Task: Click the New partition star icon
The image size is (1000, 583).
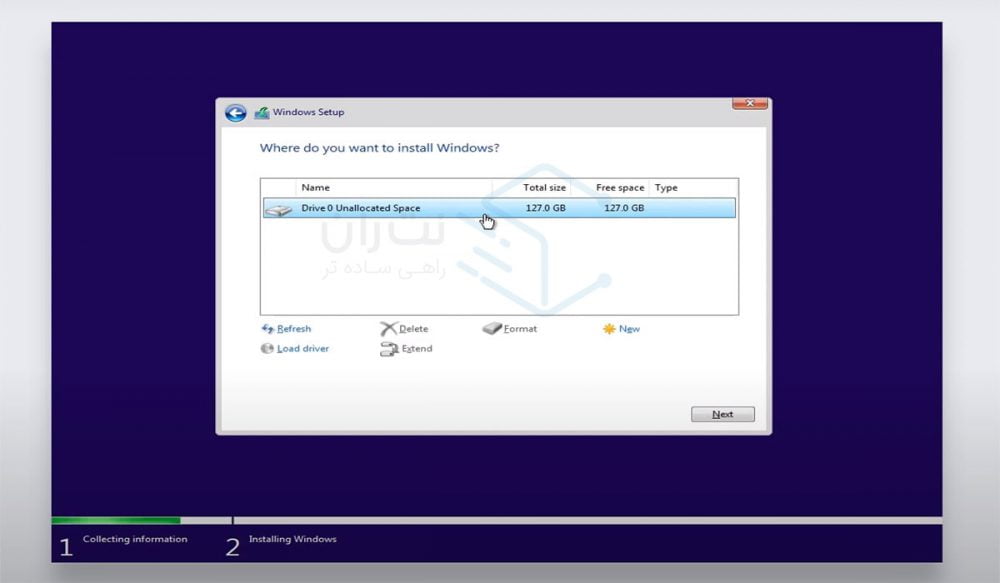Action: pos(609,329)
